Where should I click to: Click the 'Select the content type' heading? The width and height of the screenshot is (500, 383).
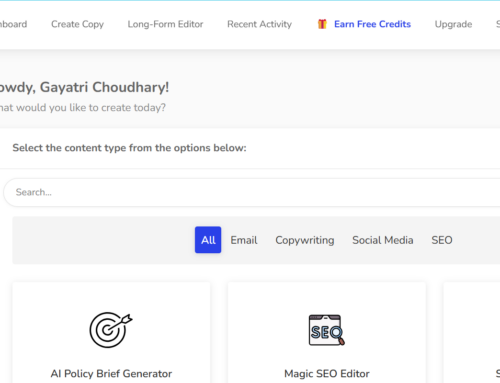[x=129, y=148]
